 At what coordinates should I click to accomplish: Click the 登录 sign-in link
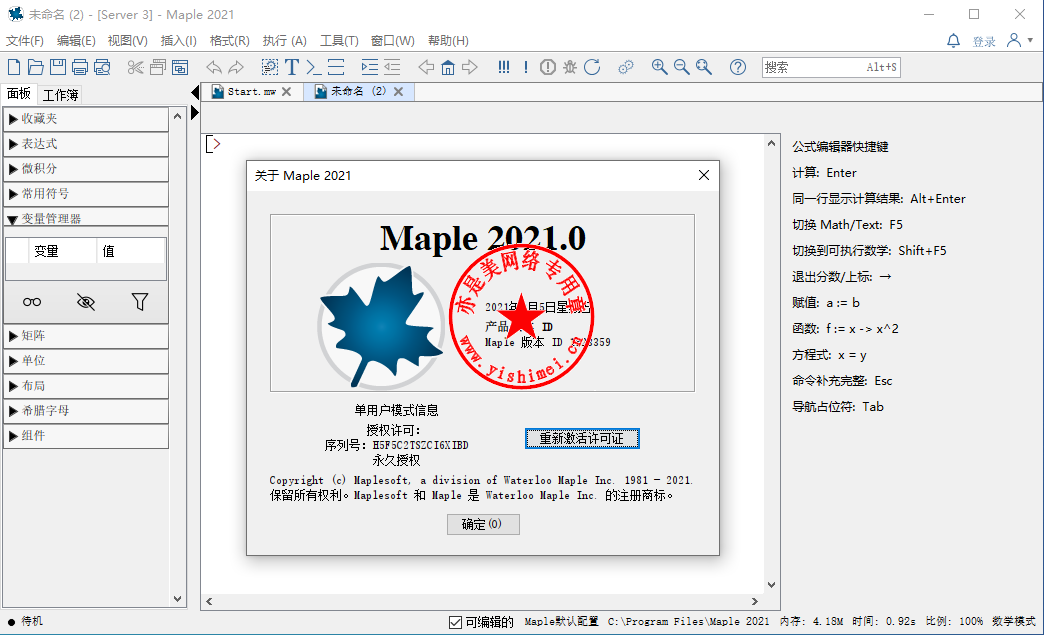pos(983,42)
